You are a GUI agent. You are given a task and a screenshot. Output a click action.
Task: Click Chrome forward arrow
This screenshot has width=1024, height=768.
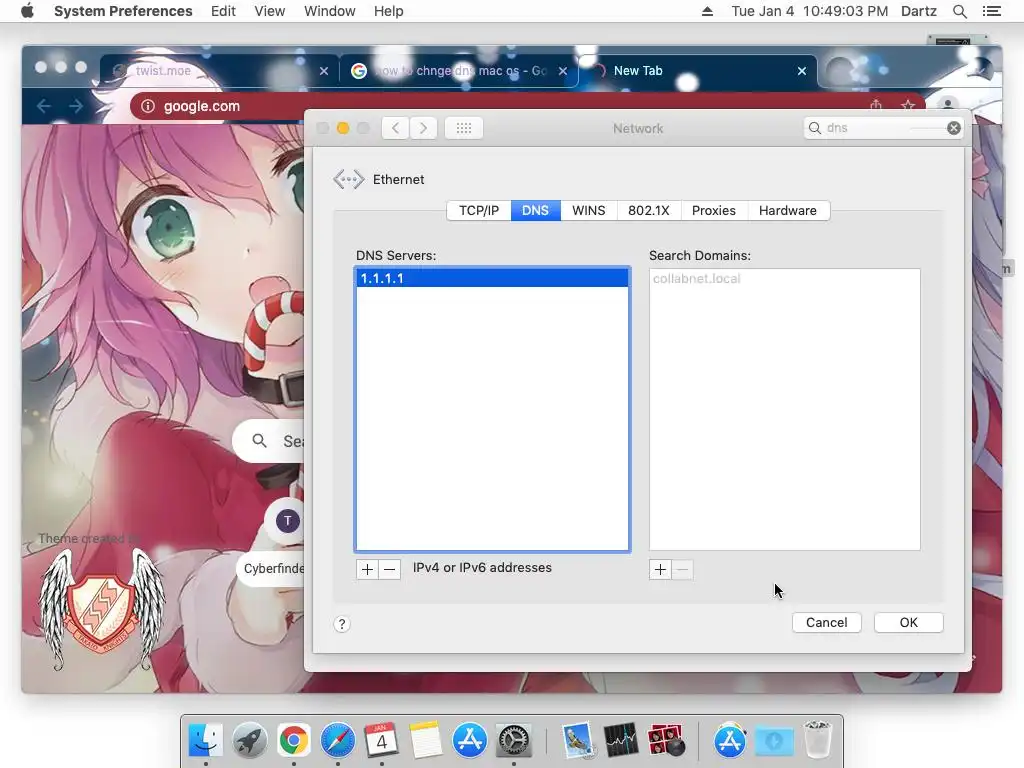click(76, 106)
